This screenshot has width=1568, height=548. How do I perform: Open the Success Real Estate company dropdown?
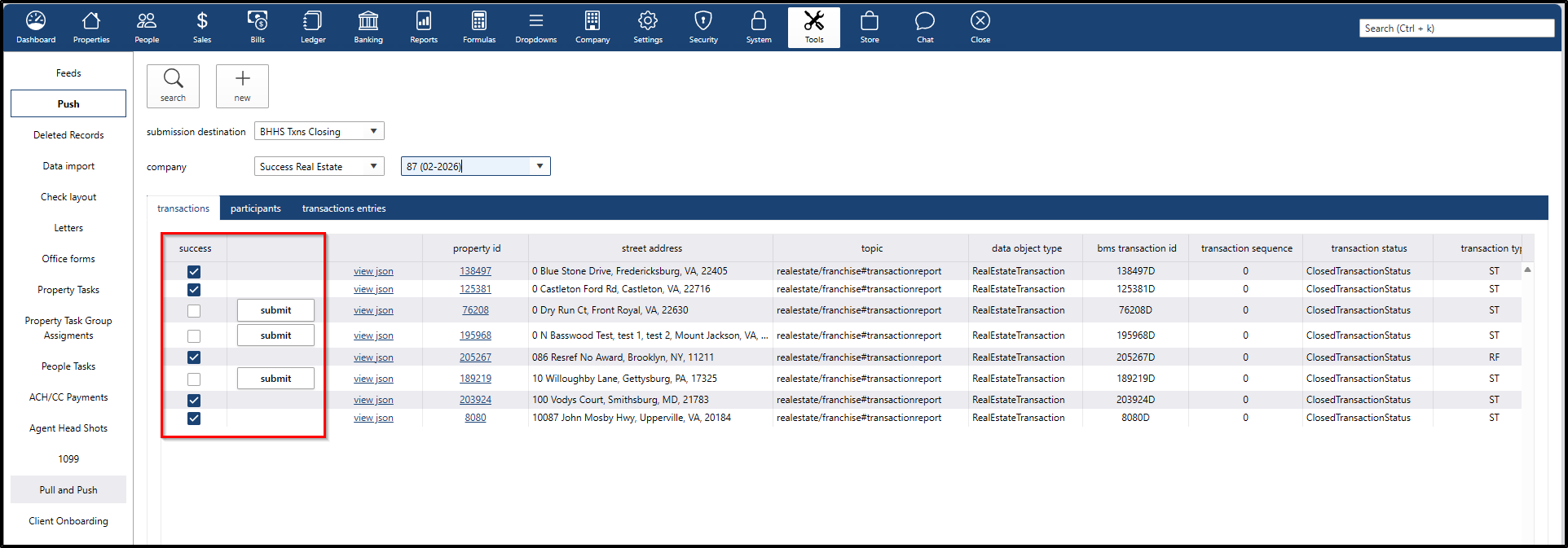373,167
